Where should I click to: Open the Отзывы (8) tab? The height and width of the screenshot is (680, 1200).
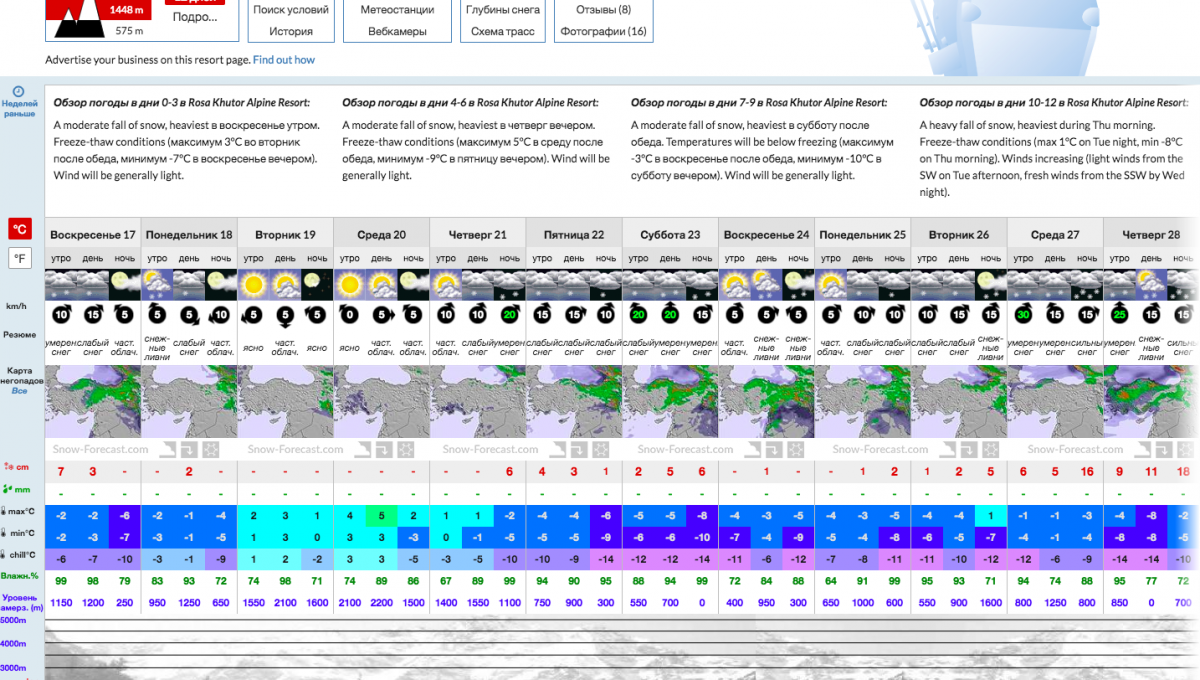(x=604, y=10)
